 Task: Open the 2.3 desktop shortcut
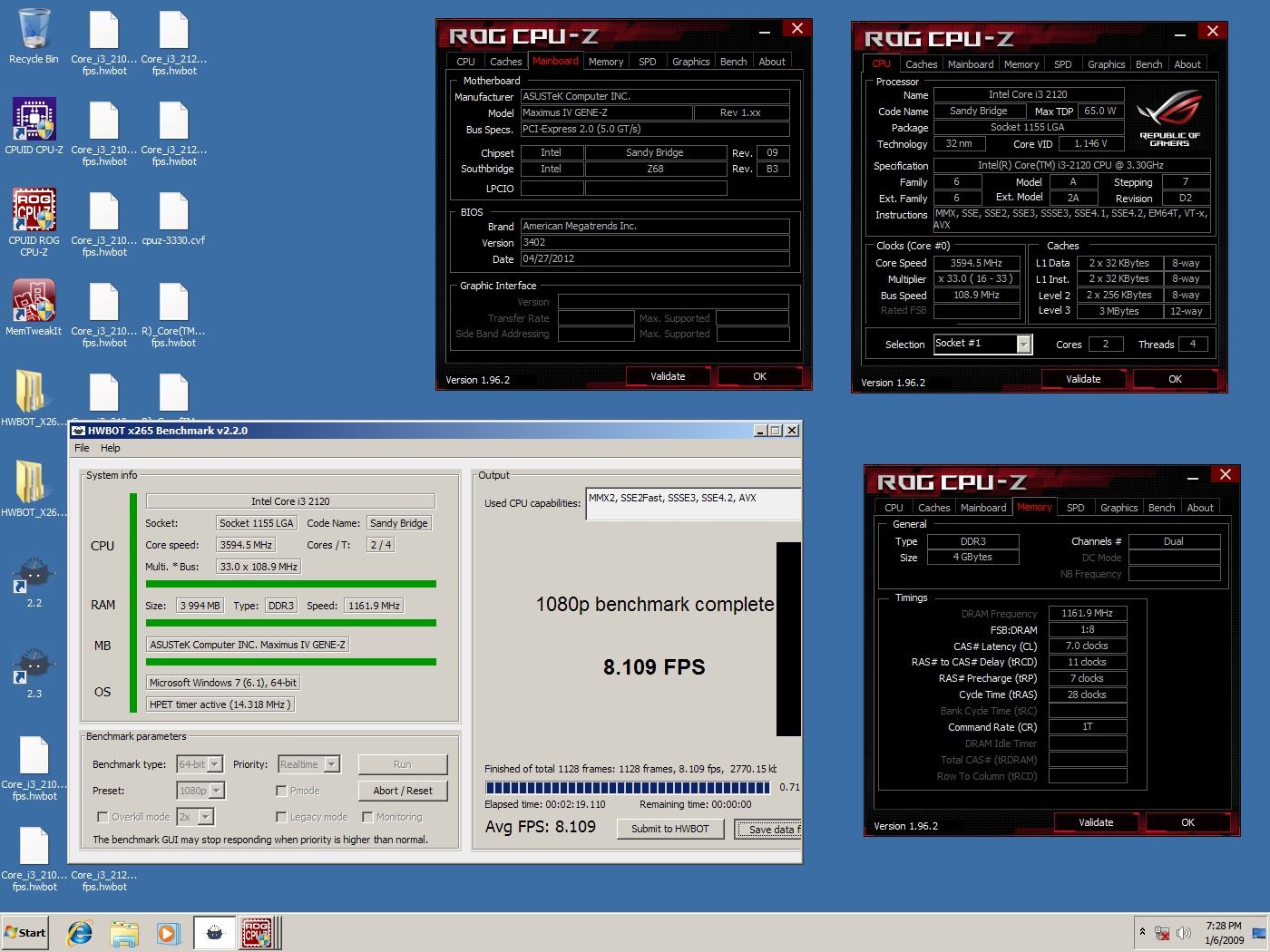click(x=34, y=673)
